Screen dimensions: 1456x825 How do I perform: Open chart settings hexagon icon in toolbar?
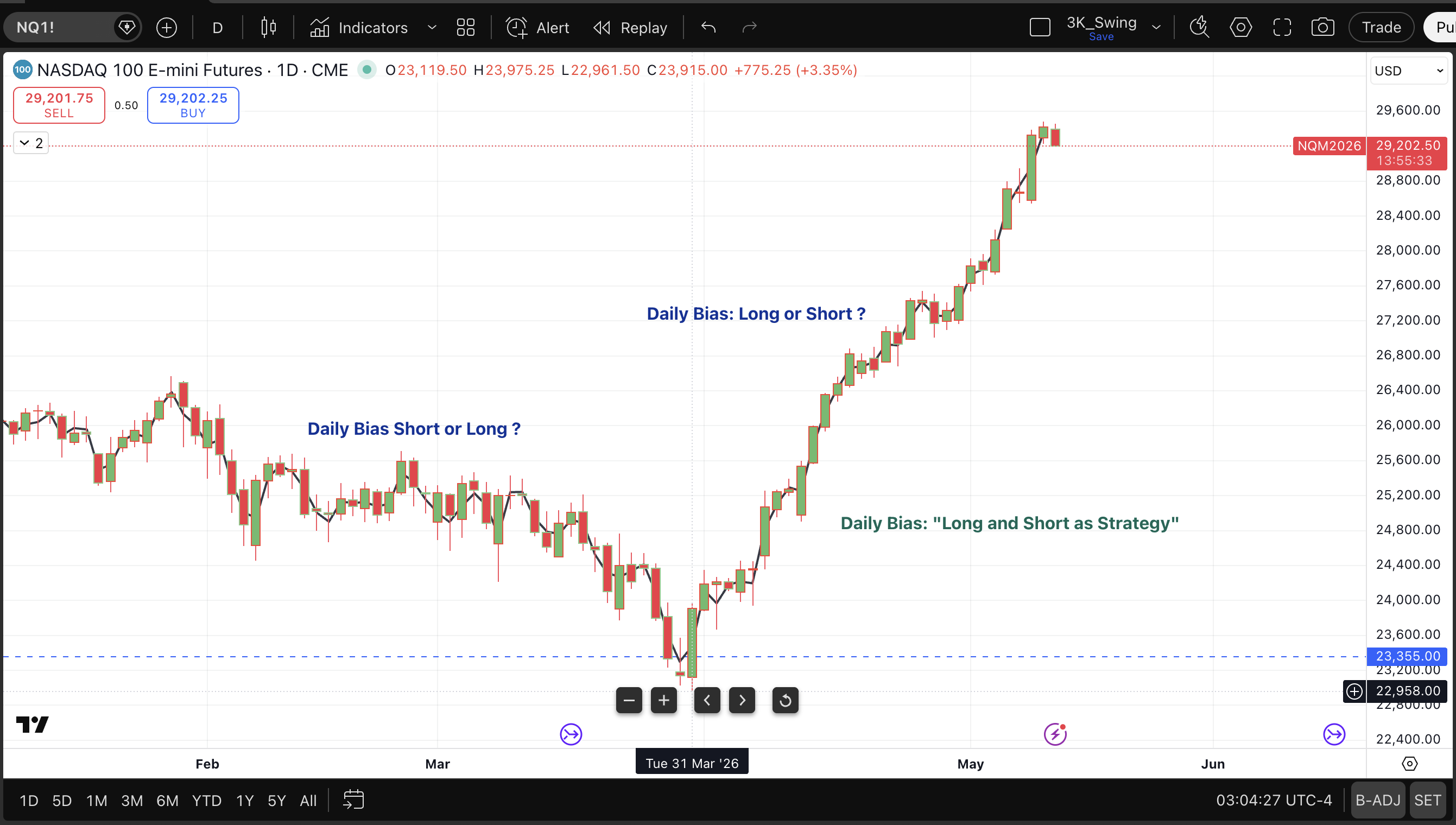(x=1240, y=27)
